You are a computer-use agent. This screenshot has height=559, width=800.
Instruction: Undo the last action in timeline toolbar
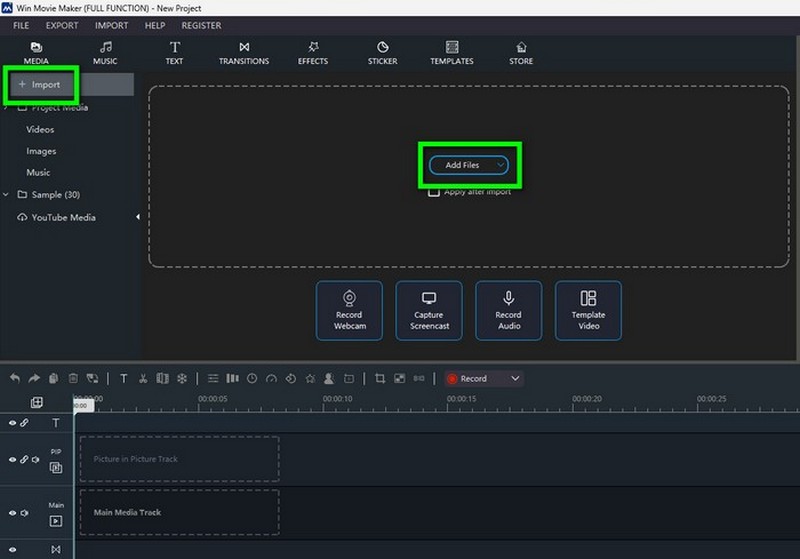click(15, 378)
